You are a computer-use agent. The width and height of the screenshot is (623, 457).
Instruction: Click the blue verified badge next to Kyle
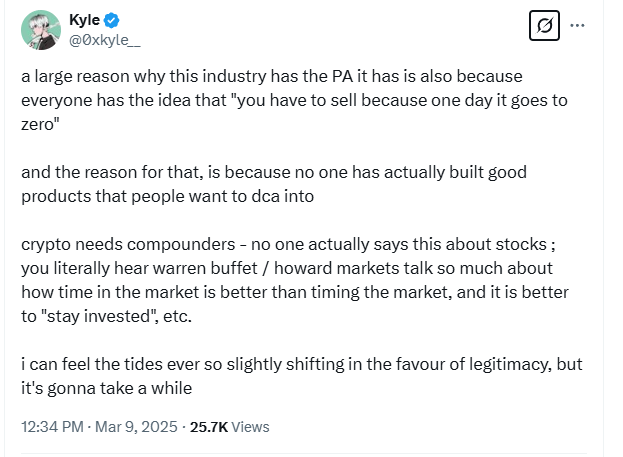pos(112,20)
